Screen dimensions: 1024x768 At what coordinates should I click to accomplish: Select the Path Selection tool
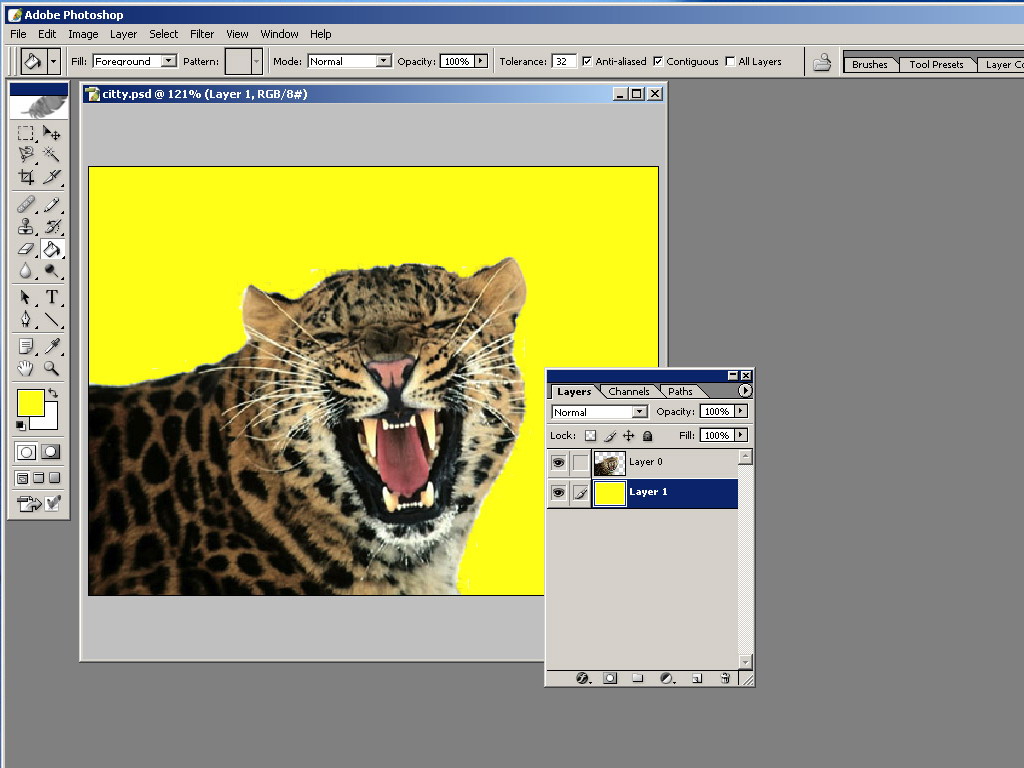click(x=25, y=297)
